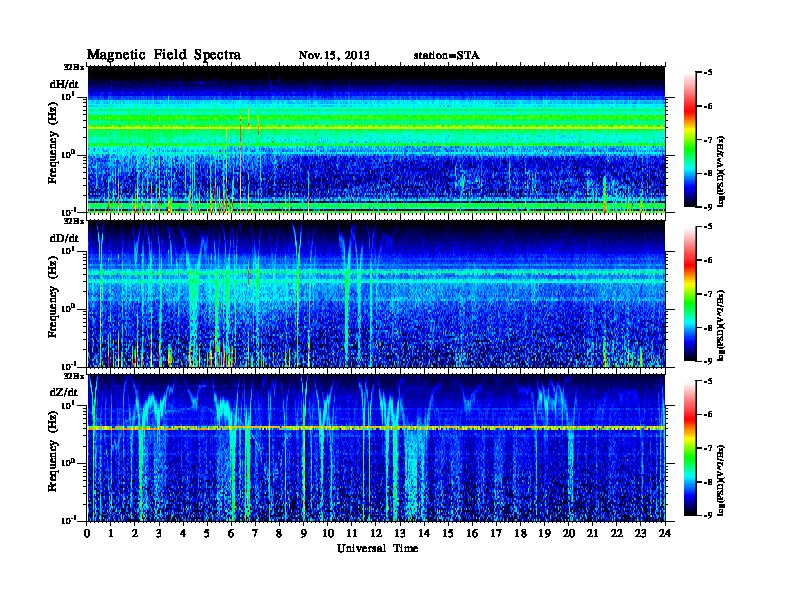Click hour "11" on the Universal Time axis
The image size is (792, 612).
tap(352, 533)
